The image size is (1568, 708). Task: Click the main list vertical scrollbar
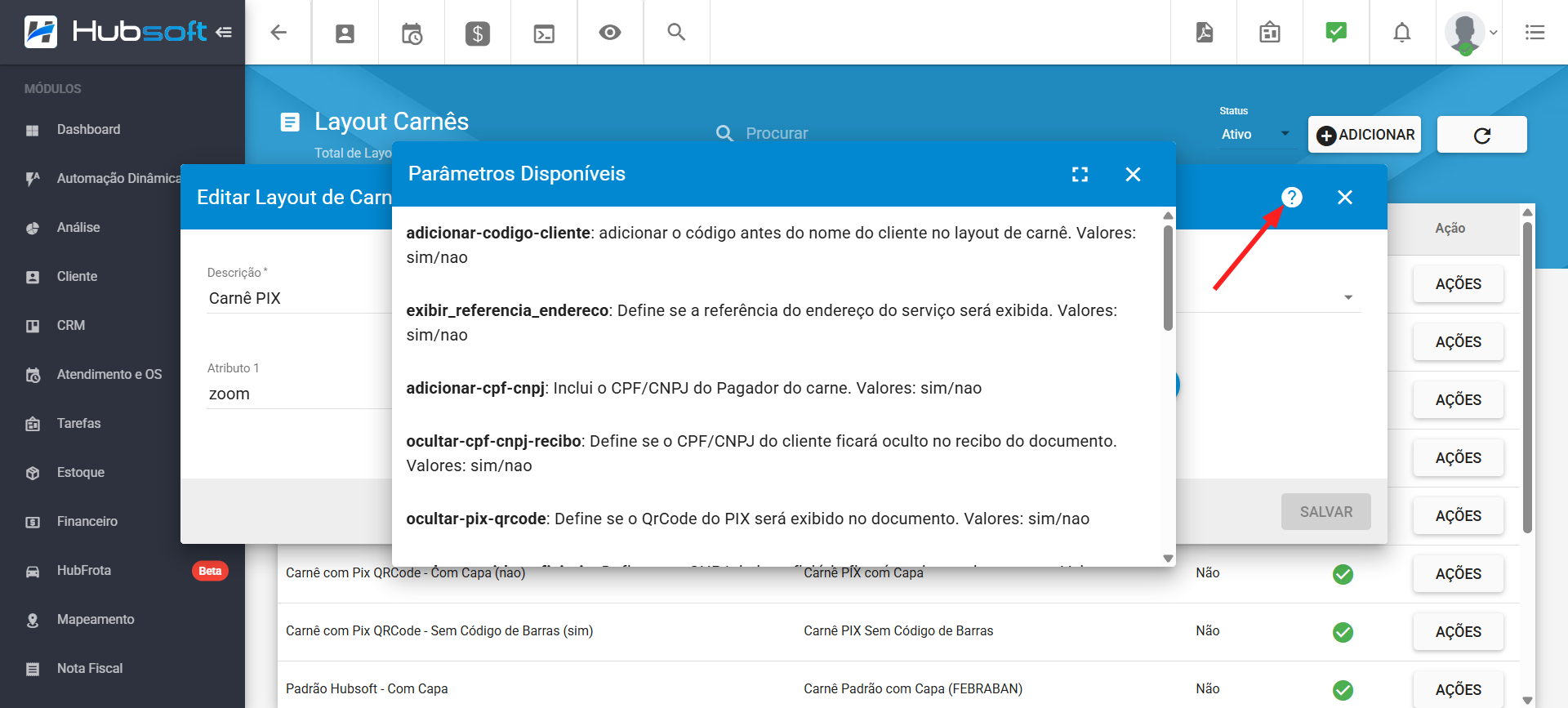point(1527,377)
